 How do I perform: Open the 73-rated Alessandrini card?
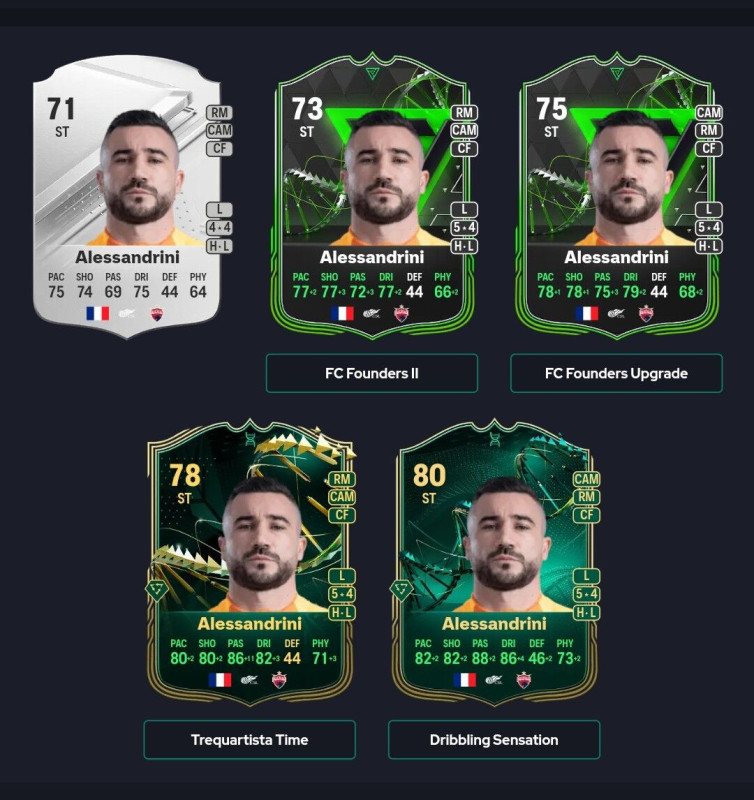[372, 196]
